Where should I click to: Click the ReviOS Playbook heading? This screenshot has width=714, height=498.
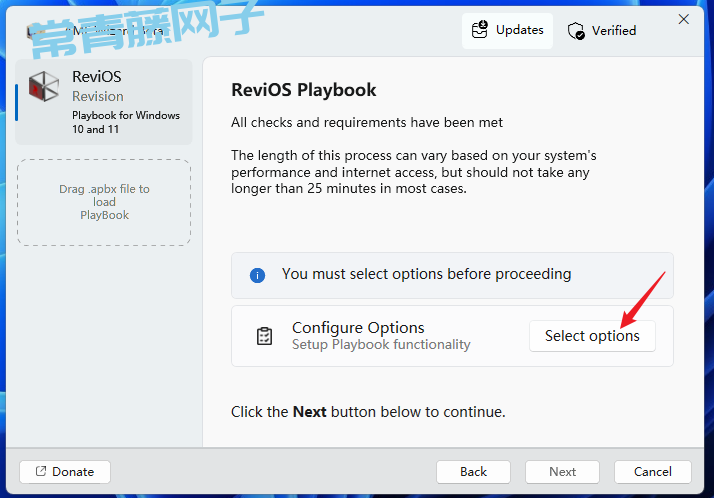tap(303, 89)
